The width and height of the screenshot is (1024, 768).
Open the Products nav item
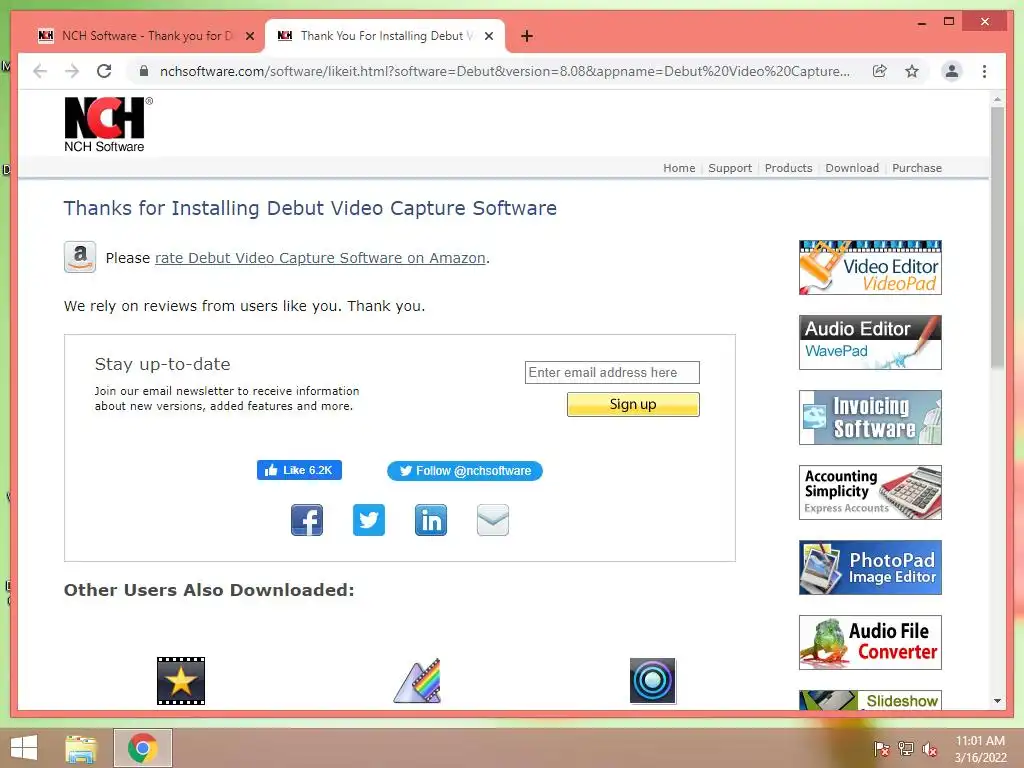click(x=788, y=168)
